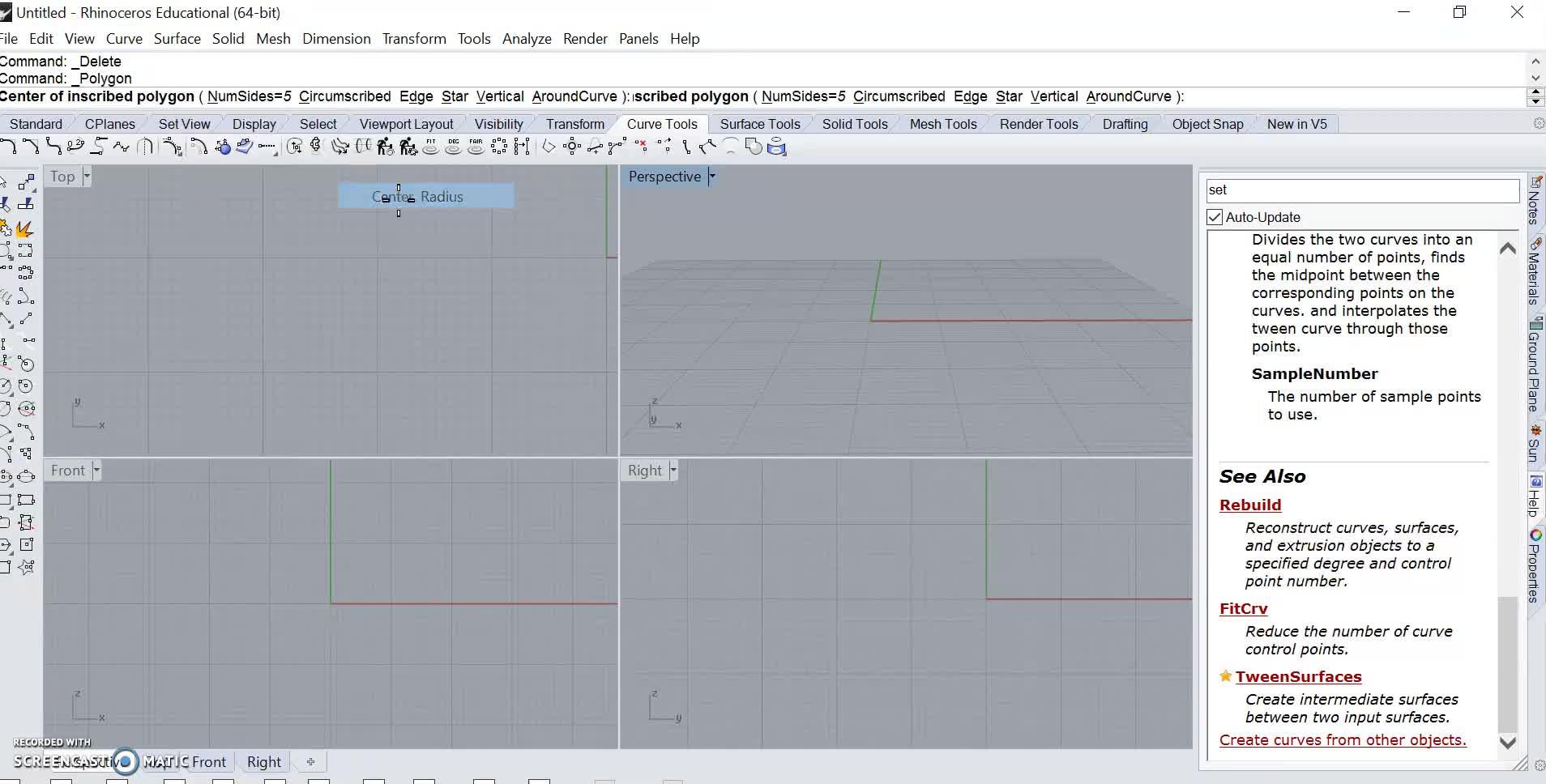Click help panel scrollbar down arrow

point(1507,743)
